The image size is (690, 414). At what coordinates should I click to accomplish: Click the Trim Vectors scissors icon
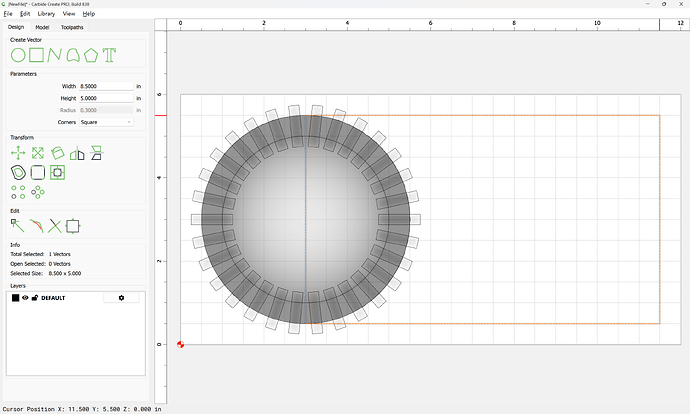55,226
